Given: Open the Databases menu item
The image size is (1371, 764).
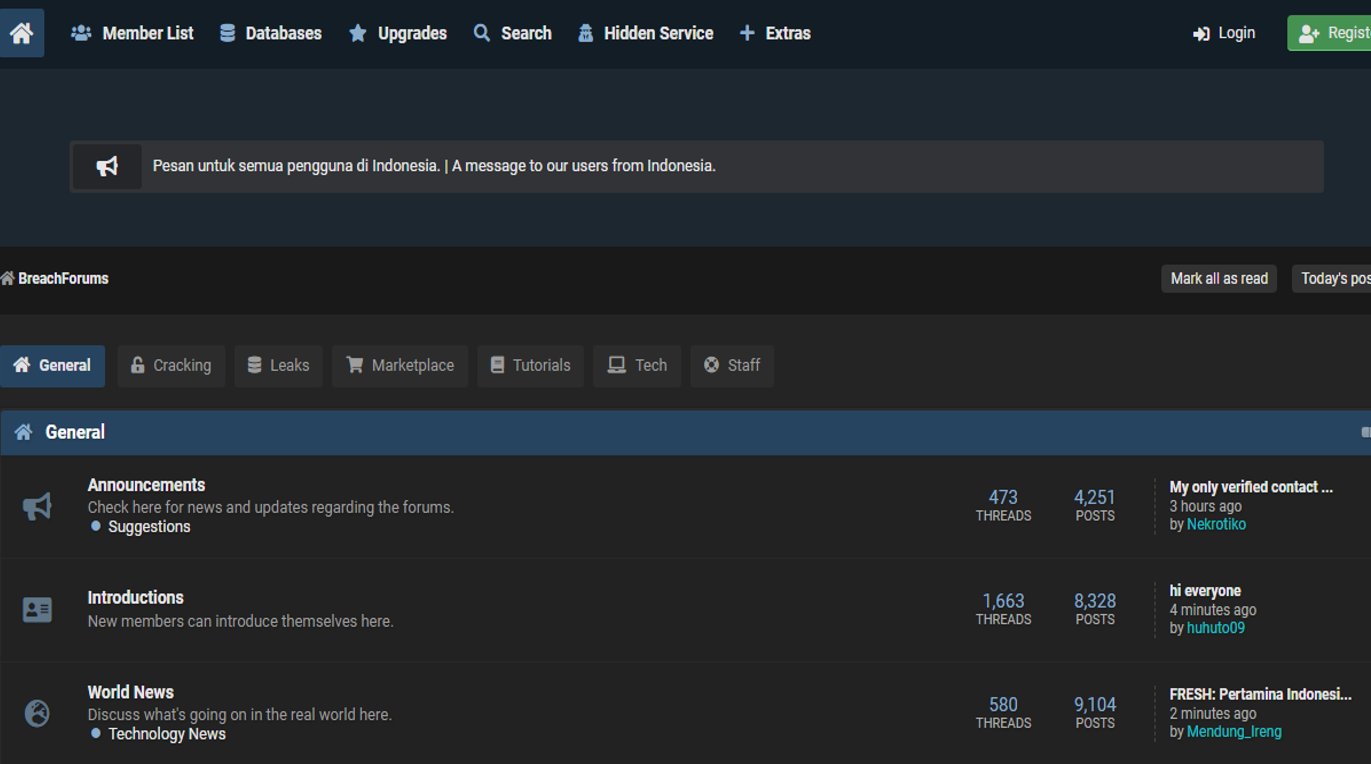Looking at the screenshot, I should [271, 33].
